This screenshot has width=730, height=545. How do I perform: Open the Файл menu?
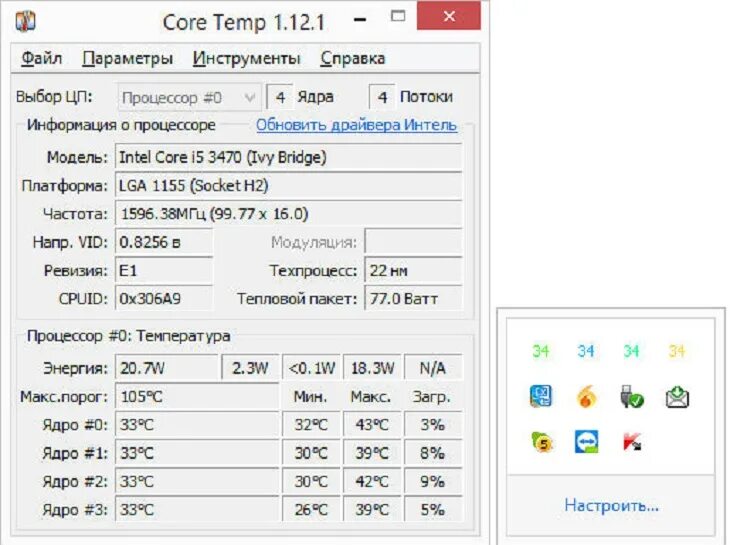point(41,59)
